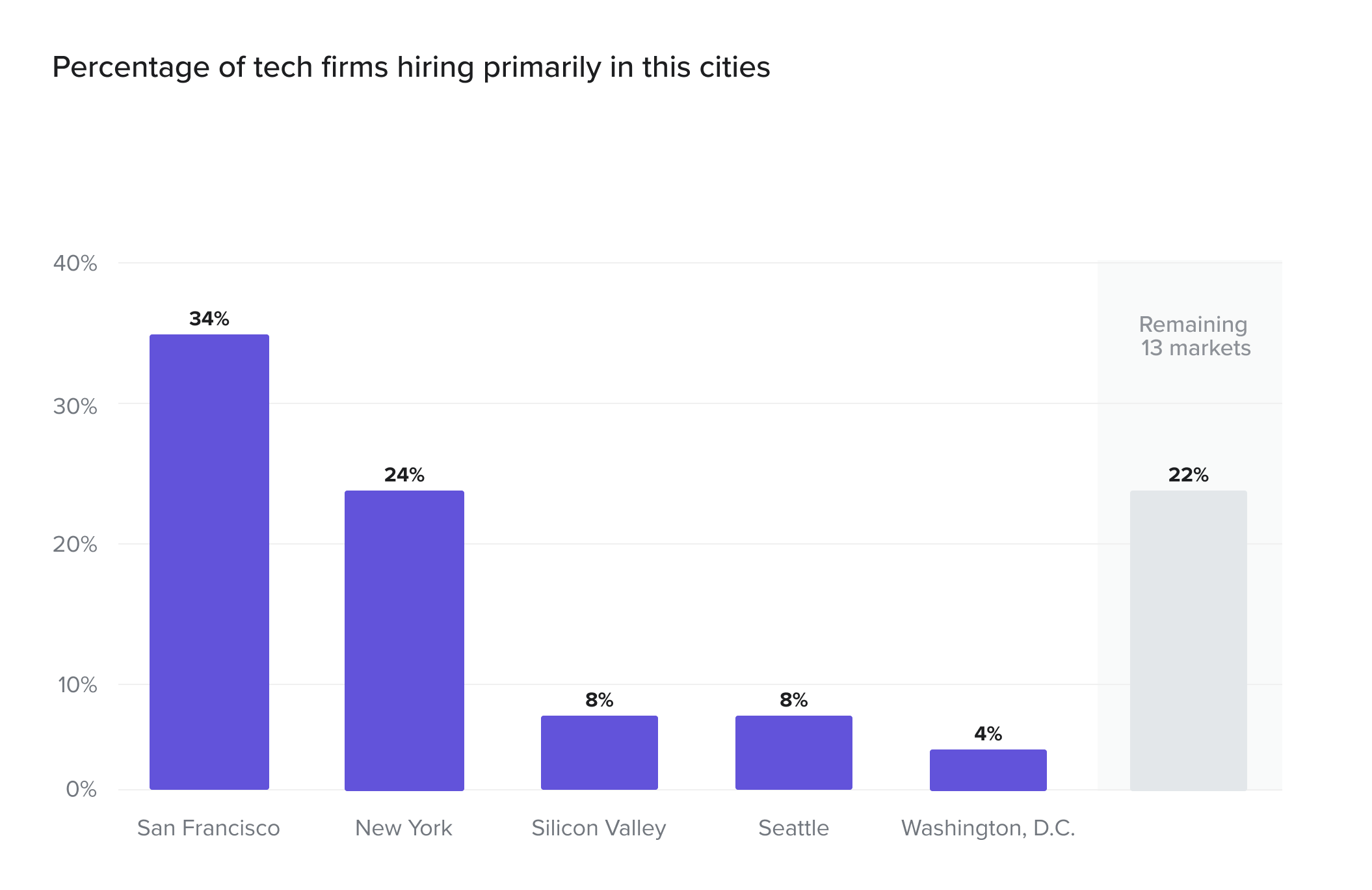Click the 10% y-axis label
Viewport: 1372px width, 890px height.
click(77, 685)
